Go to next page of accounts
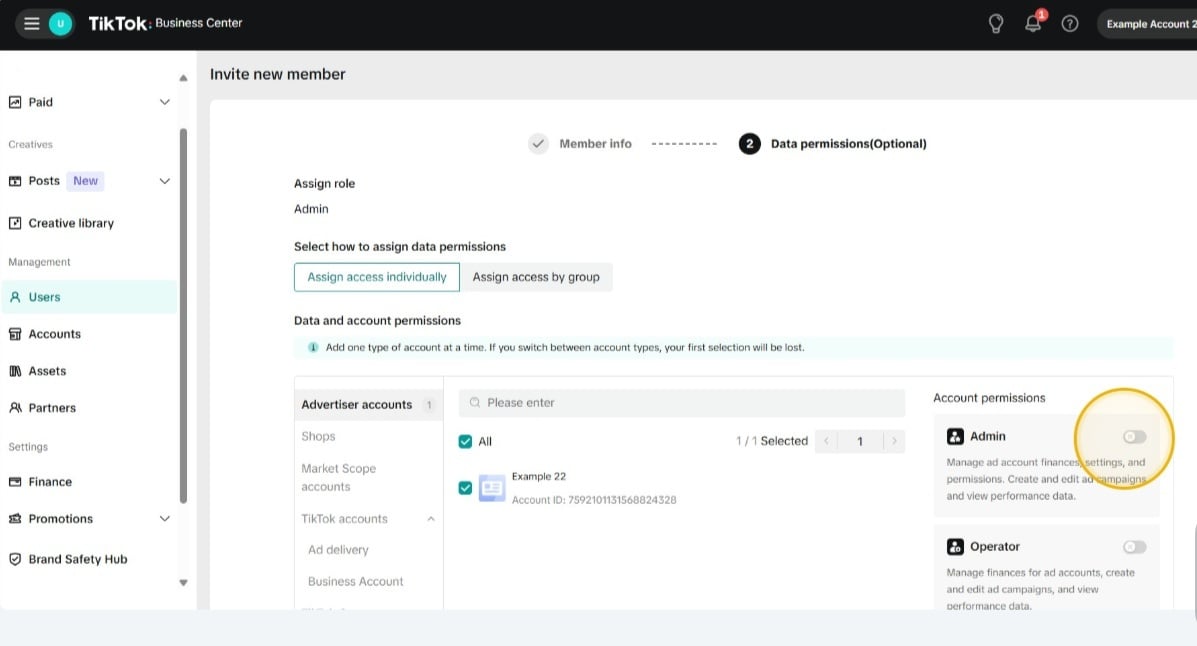The width and height of the screenshot is (1197, 646). click(x=894, y=441)
